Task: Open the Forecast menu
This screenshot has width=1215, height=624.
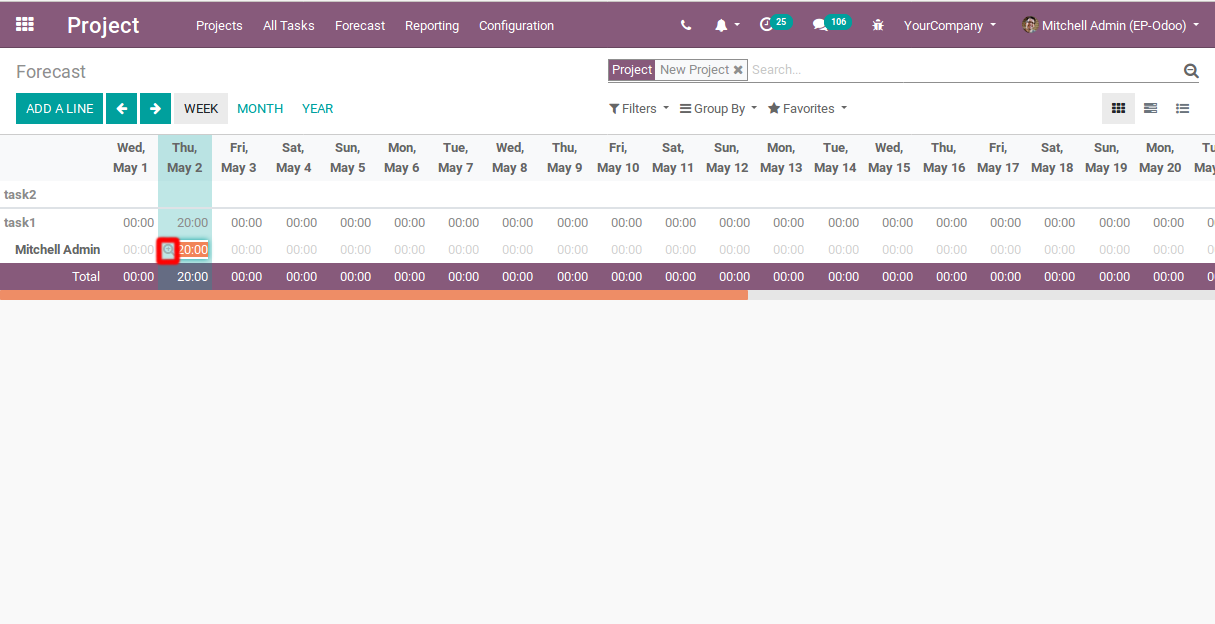Action: coord(360,25)
